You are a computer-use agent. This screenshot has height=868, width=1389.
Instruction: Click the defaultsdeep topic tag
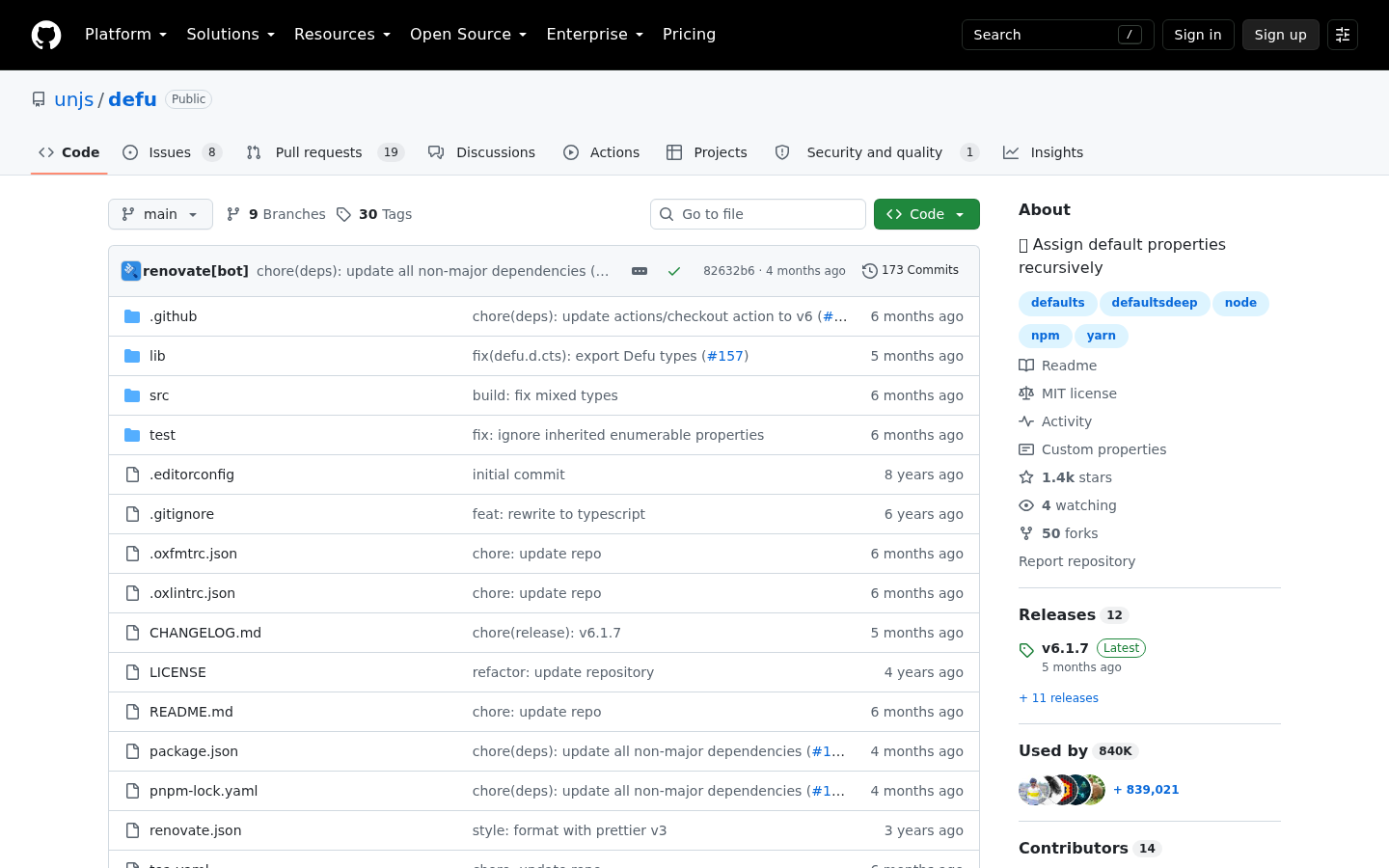1155,303
